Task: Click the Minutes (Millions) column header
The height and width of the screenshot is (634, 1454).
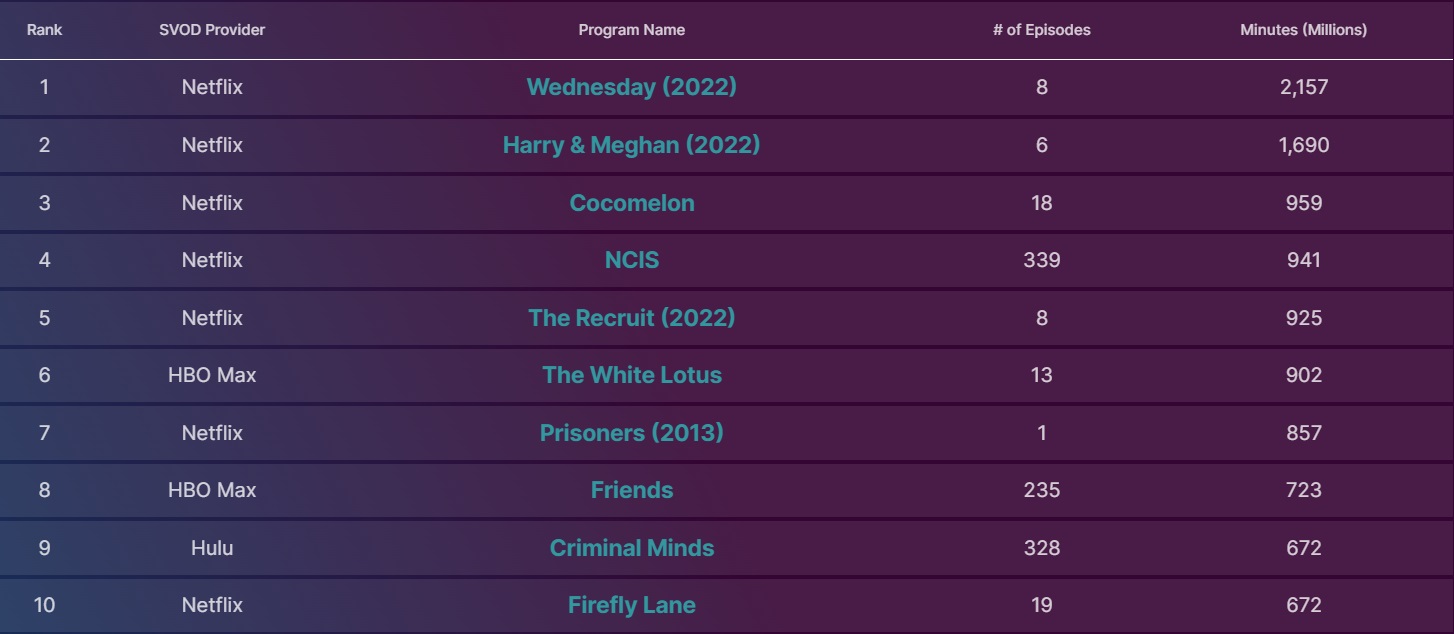Action: pyautogui.click(x=1303, y=30)
